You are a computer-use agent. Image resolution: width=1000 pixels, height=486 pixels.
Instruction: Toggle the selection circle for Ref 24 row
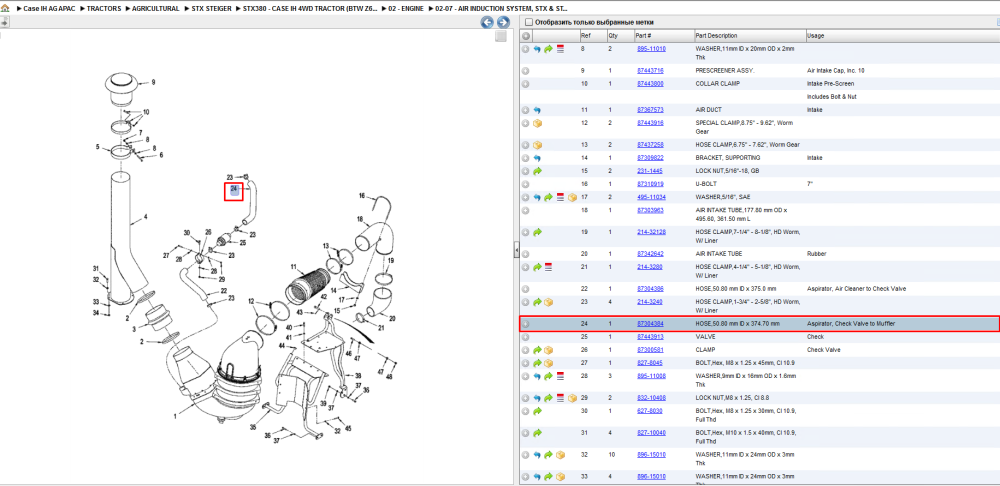tap(526, 324)
